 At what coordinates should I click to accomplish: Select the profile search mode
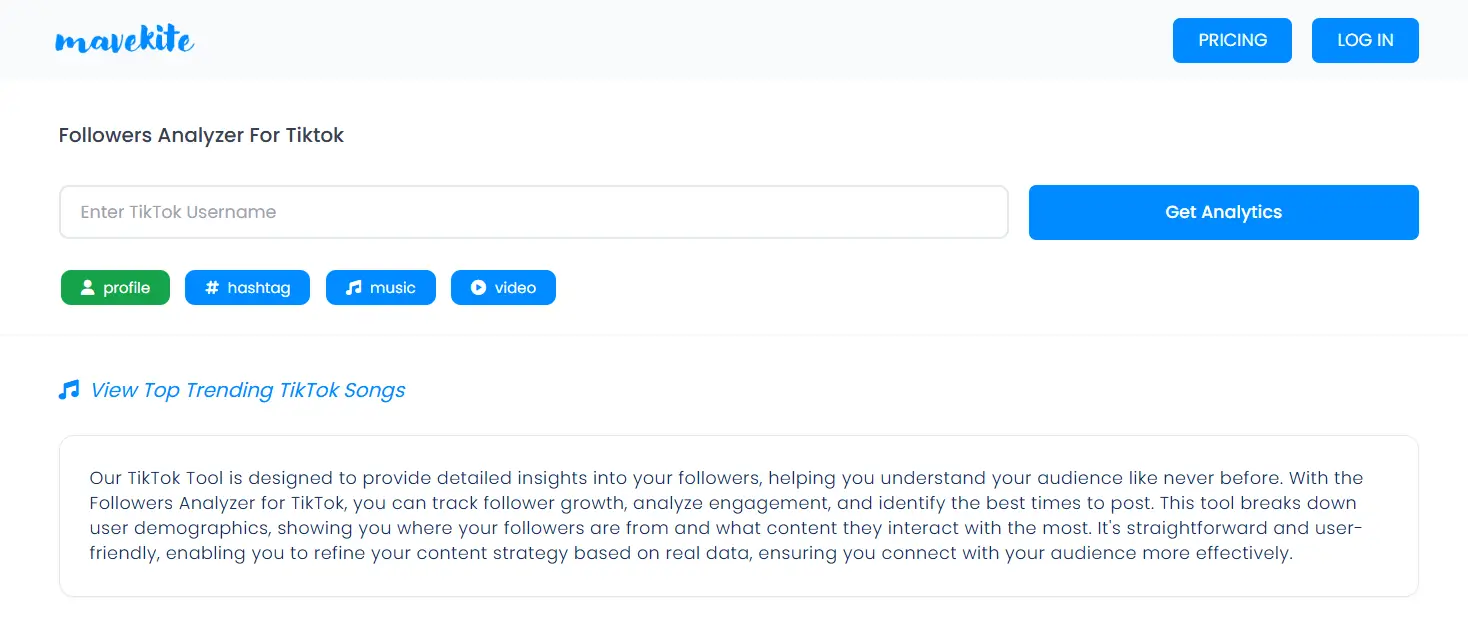pyautogui.click(x=115, y=287)
